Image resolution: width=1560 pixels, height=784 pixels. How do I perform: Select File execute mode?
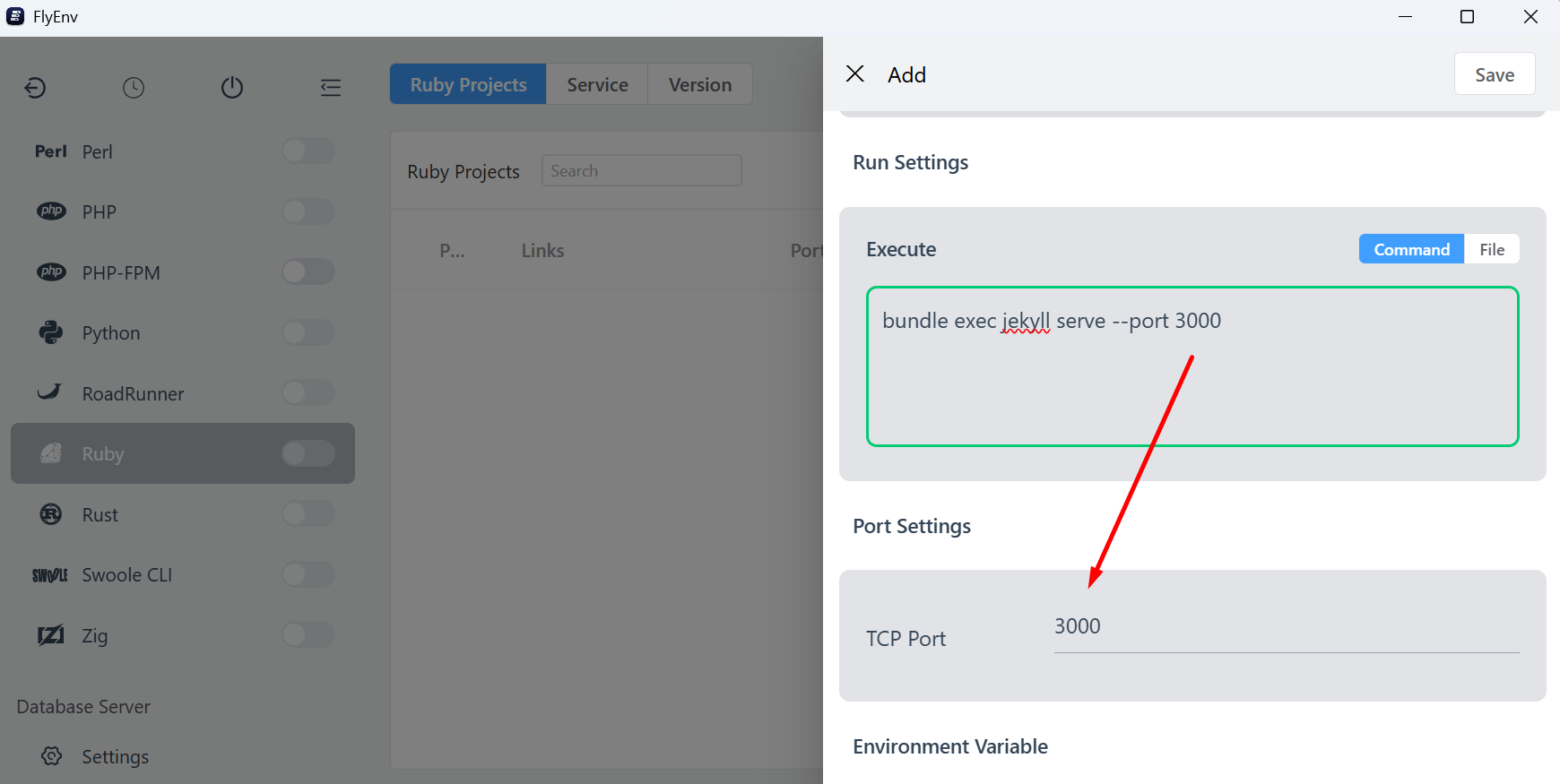(x=1492, y=249)
